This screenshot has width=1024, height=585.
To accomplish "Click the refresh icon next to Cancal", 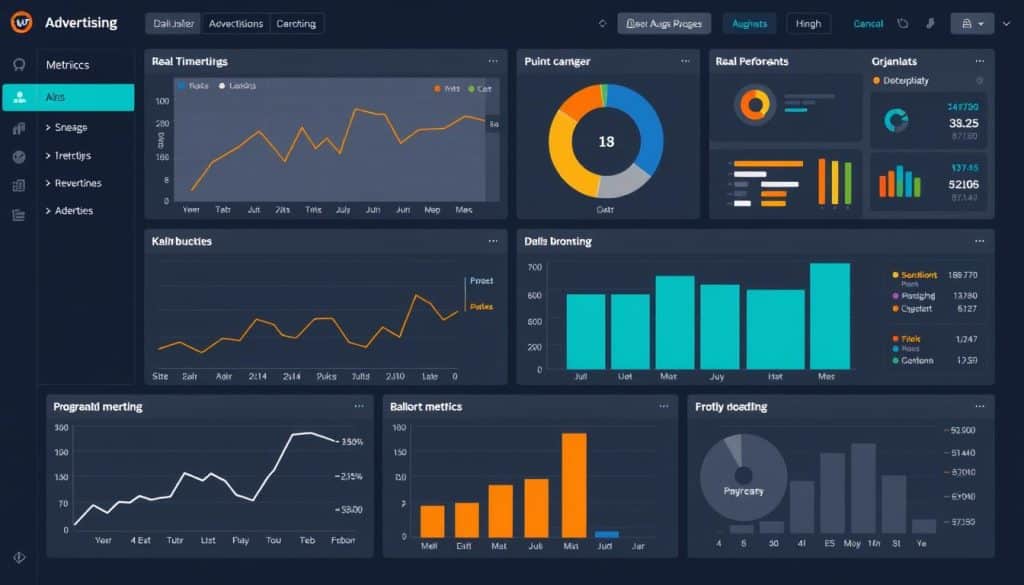I will [903, 24].
